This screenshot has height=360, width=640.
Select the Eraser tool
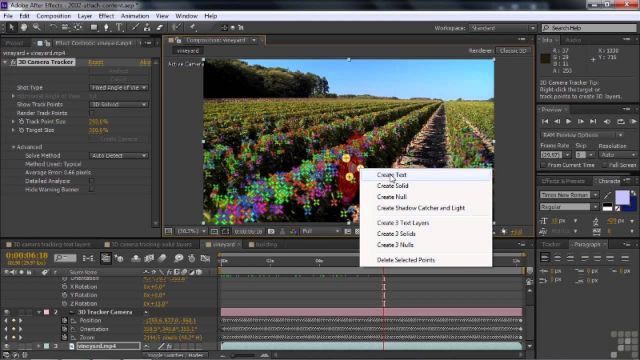[160, 27]
